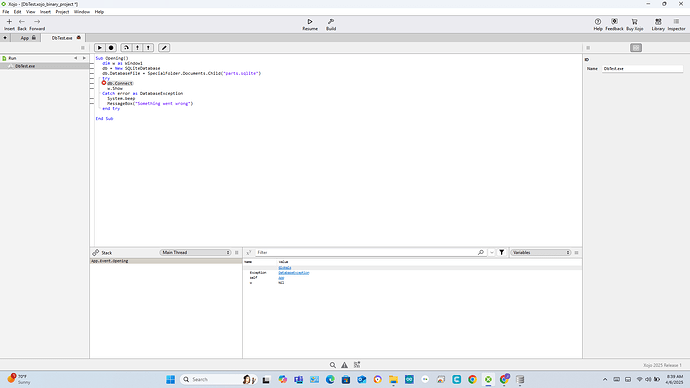Click the Step Over debugger button
The width and height of the screenshot is (690, 388).
[126, 48]
